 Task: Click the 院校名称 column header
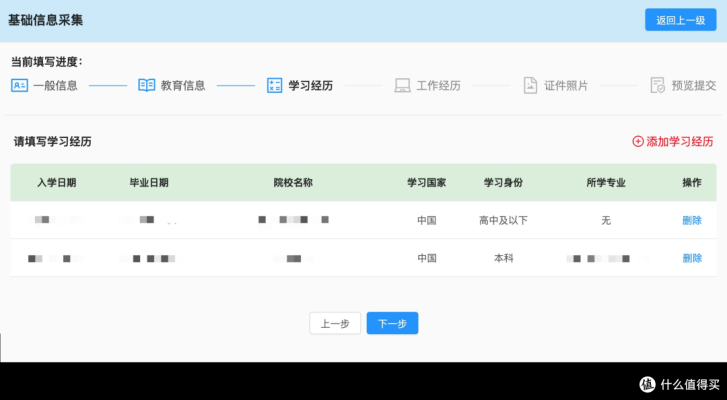click(293, 183)
